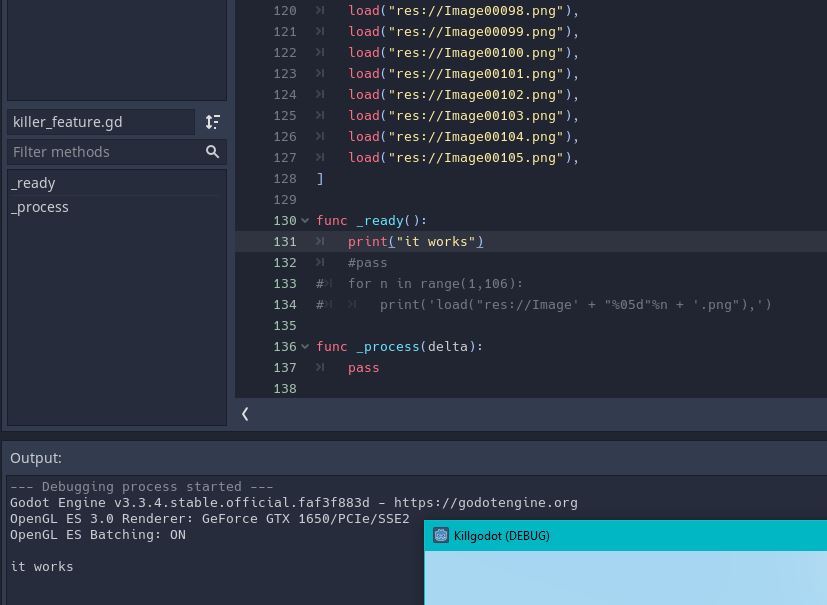827x605 pixels.
Task: Click the killer_feature.gd script name field
Action: [100, 121]
